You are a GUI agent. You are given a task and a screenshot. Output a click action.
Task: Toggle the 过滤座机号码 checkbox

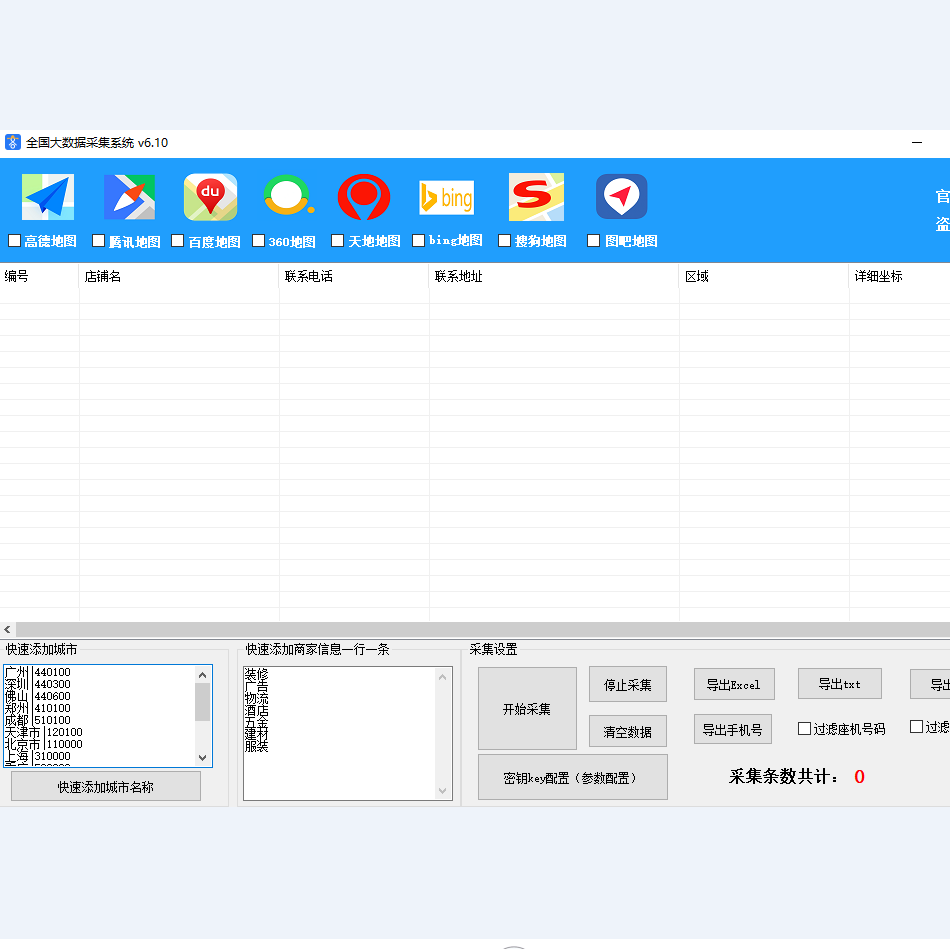tap(804, 729)
